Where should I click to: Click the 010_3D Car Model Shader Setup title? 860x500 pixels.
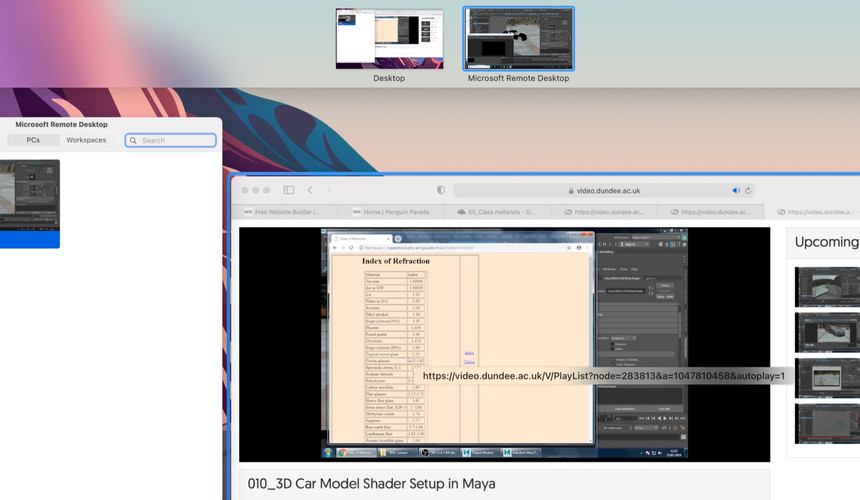371,484
